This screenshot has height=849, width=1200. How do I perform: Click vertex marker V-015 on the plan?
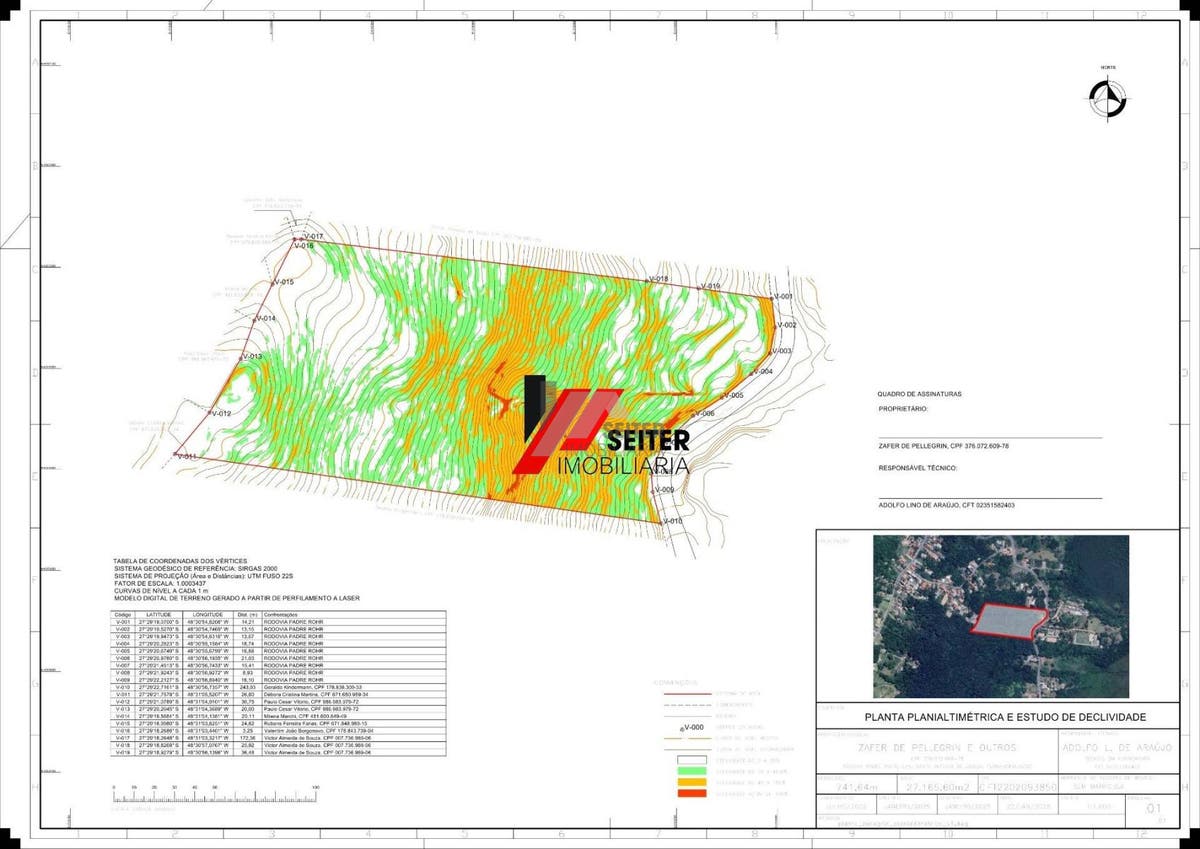point(281,282)
